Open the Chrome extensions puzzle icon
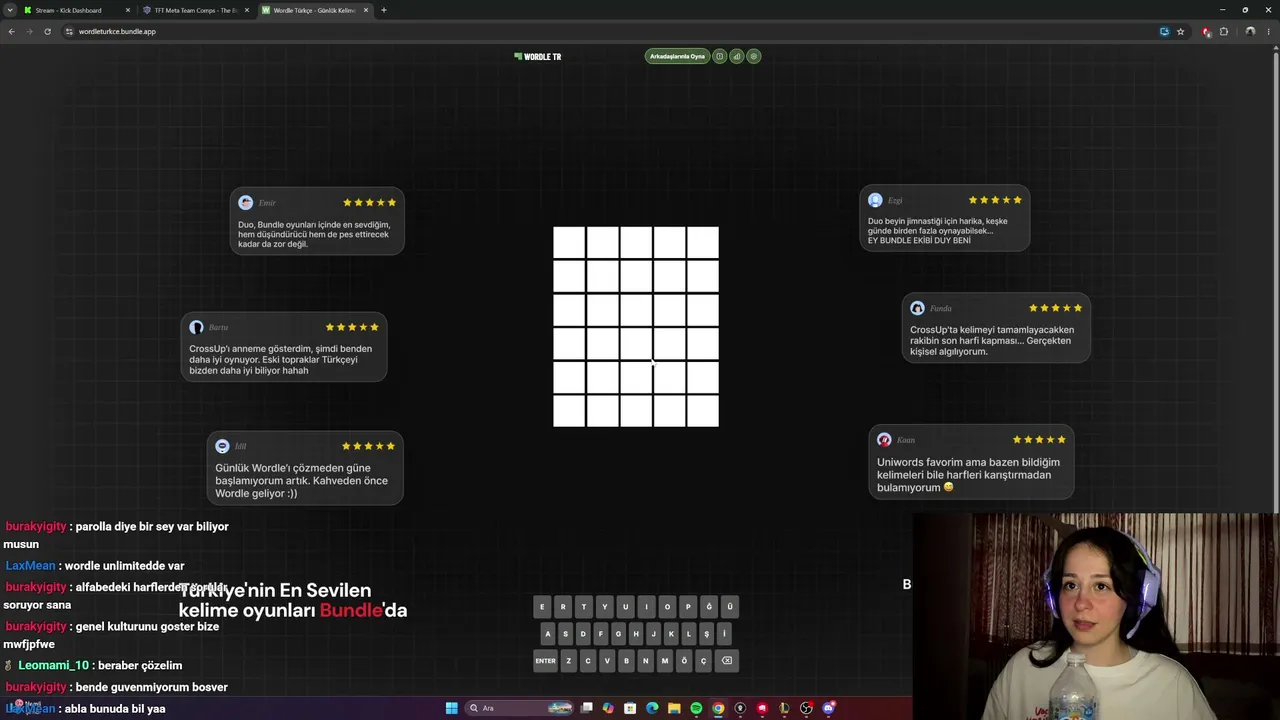The image size is (1280, 720). pyautogui.click(x=1224, y=32)
